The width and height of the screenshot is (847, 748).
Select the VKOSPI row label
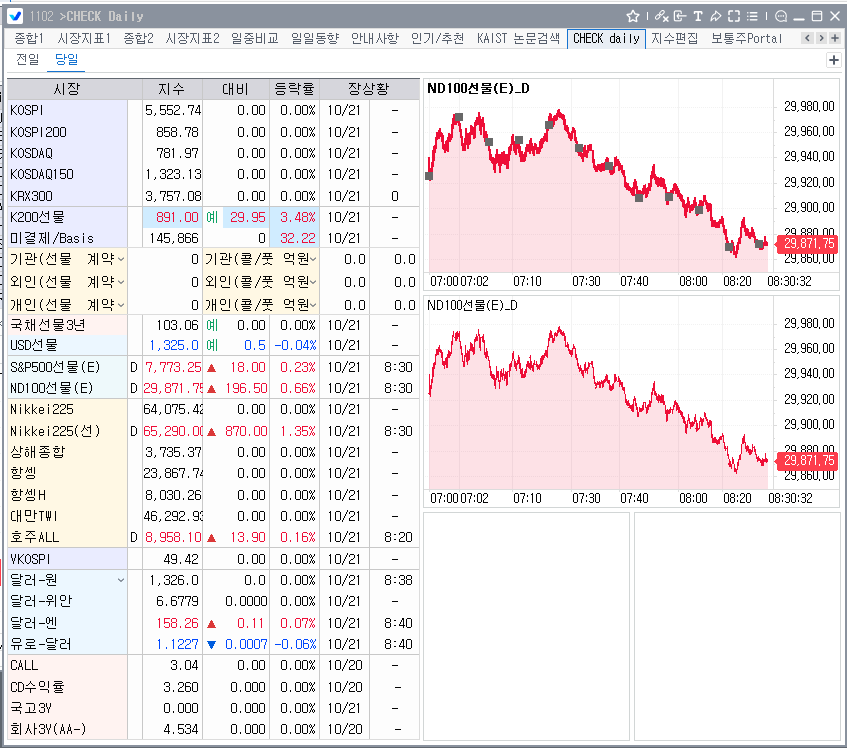coord(30,559)
